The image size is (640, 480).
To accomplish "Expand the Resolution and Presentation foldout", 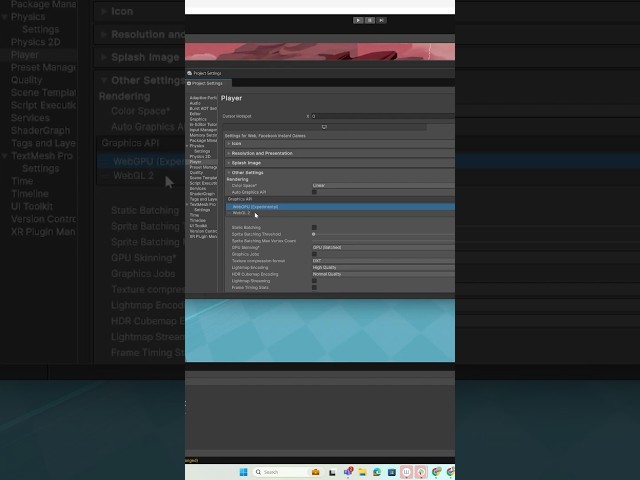I will click(x=340, y=153).
